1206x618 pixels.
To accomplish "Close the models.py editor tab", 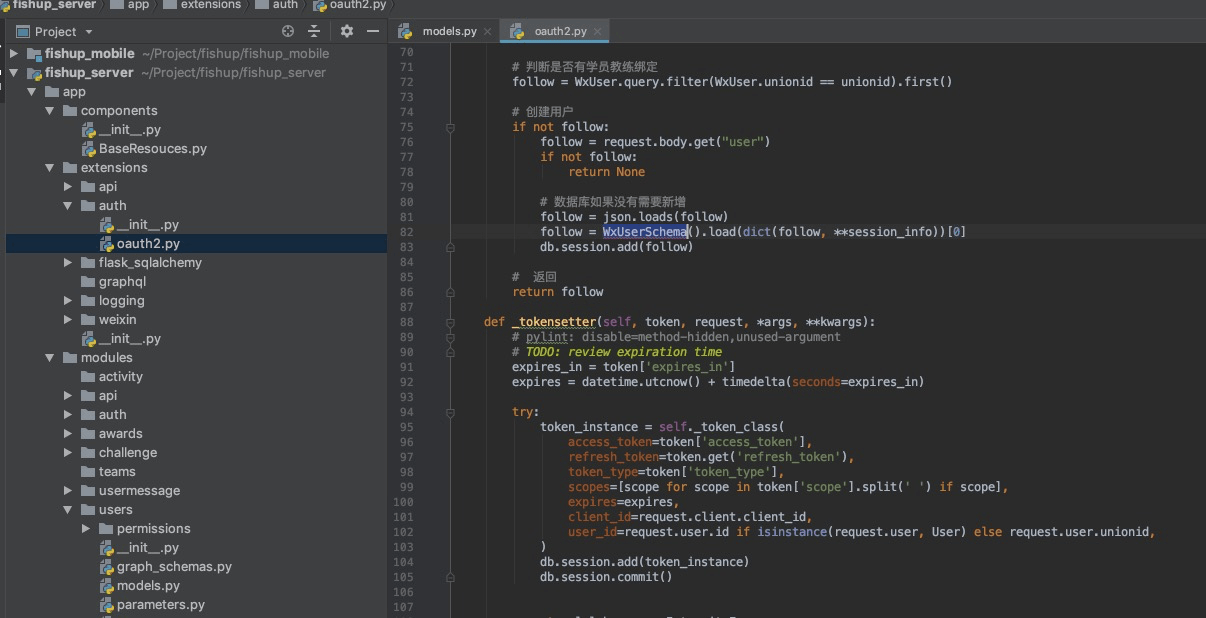I will pos(488,32).
